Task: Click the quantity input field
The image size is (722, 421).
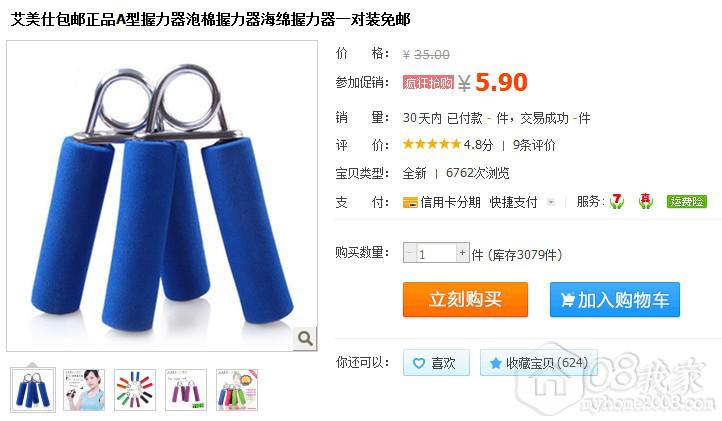Action: [x=436, y=253]
